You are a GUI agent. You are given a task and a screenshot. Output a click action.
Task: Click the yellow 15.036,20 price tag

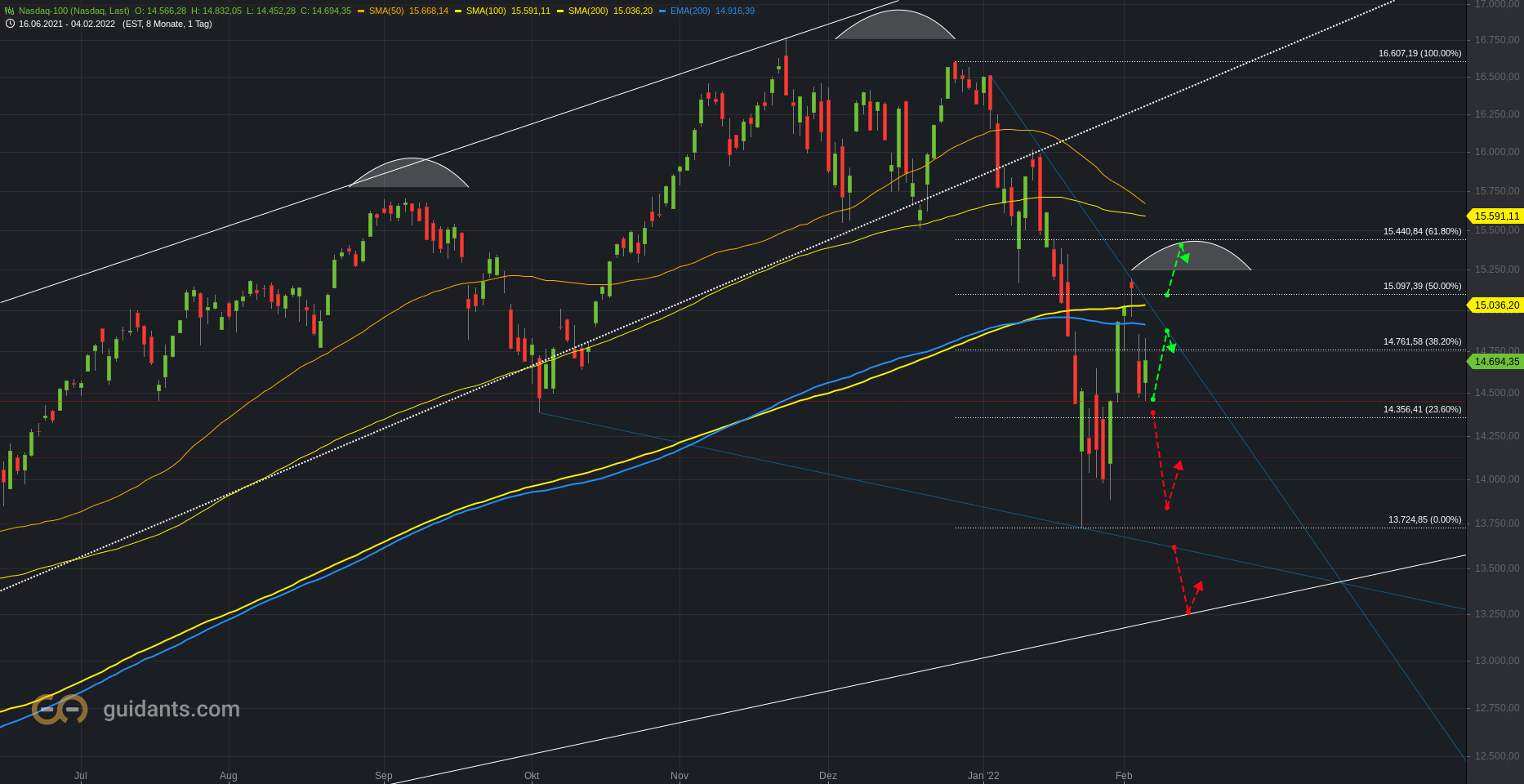(x=1496, y=305)
